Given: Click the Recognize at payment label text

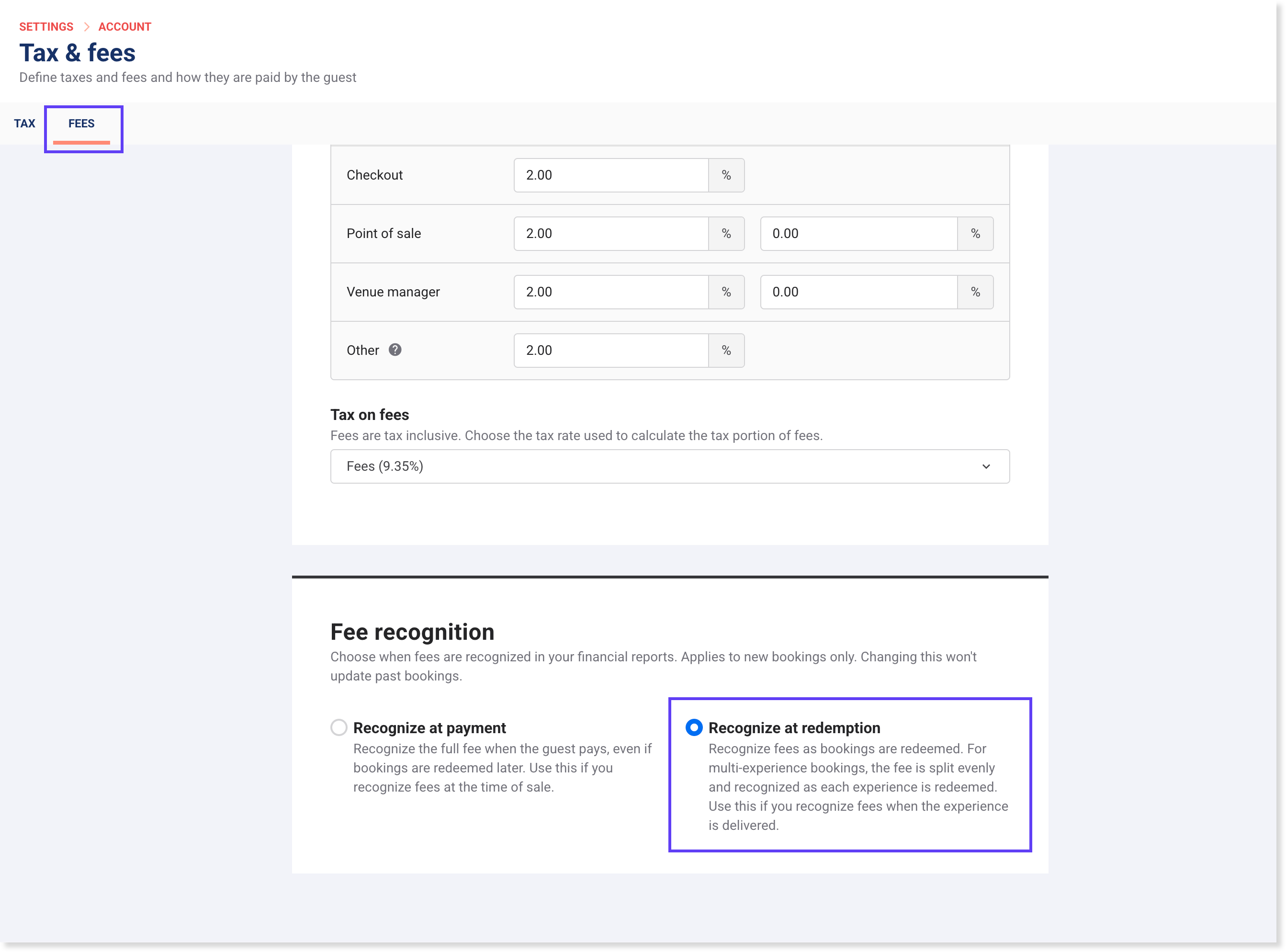Looking at the screenshot, I should pos(429,728).
